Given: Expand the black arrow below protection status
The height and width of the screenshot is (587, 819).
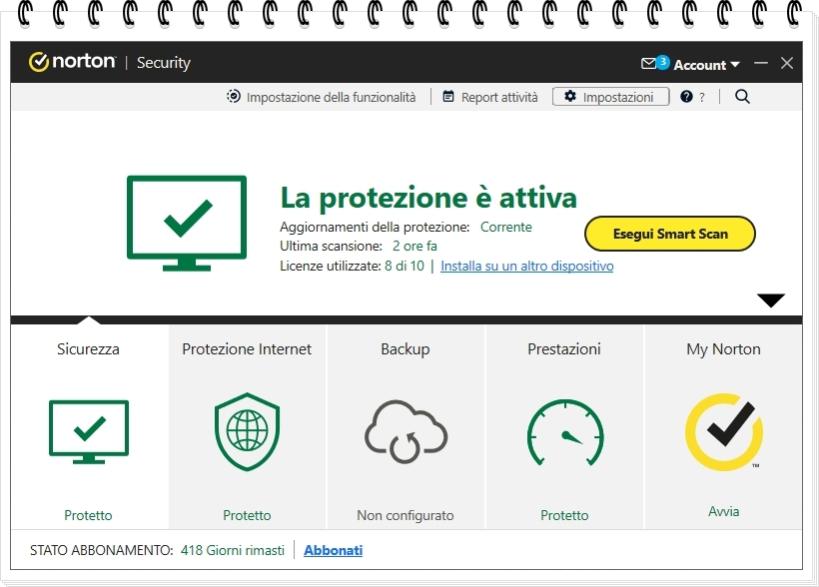Looking at the screenshot, I should 771,298.
